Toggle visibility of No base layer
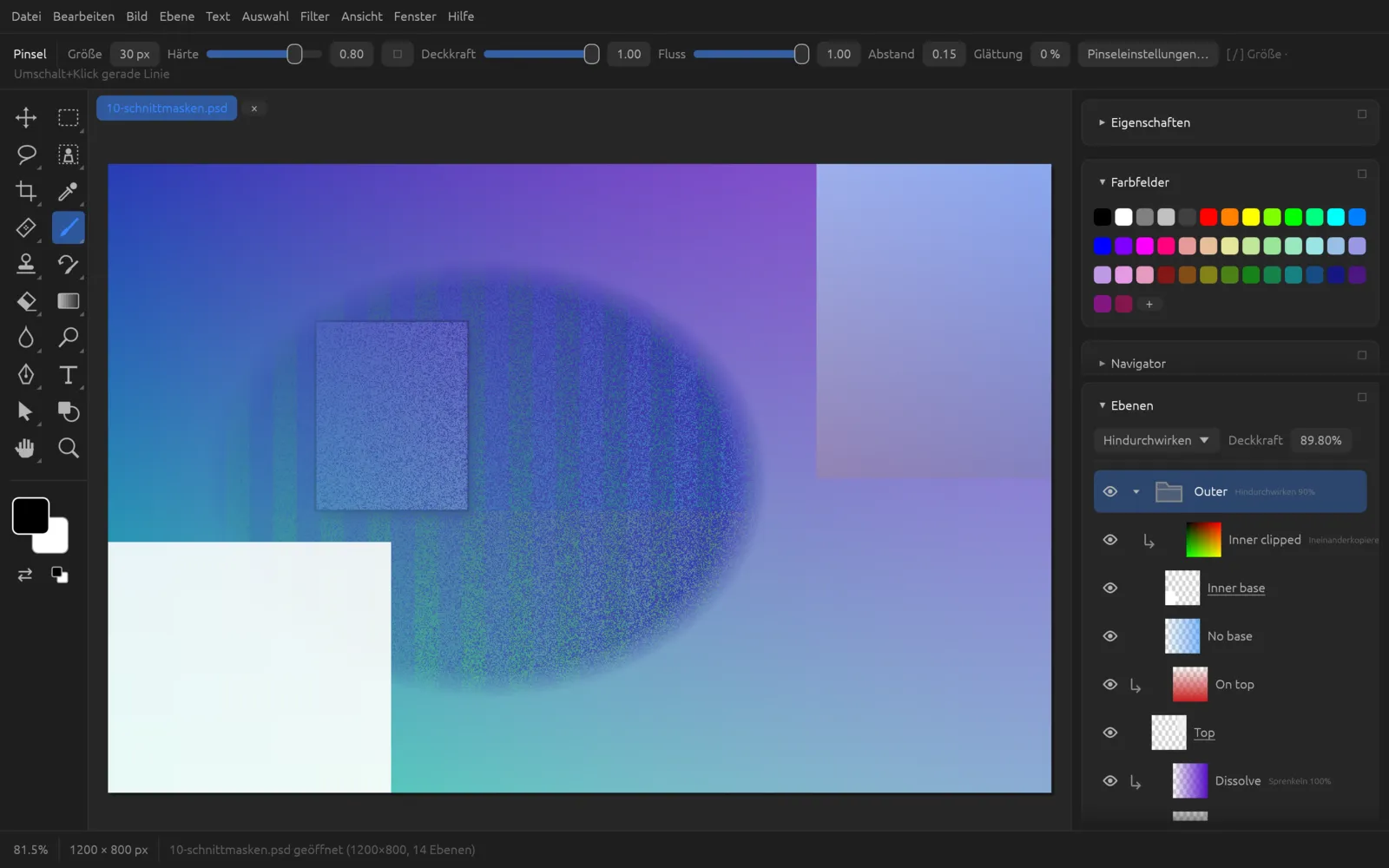Viewport: 1389px width, 868px height. [1109, 636]
